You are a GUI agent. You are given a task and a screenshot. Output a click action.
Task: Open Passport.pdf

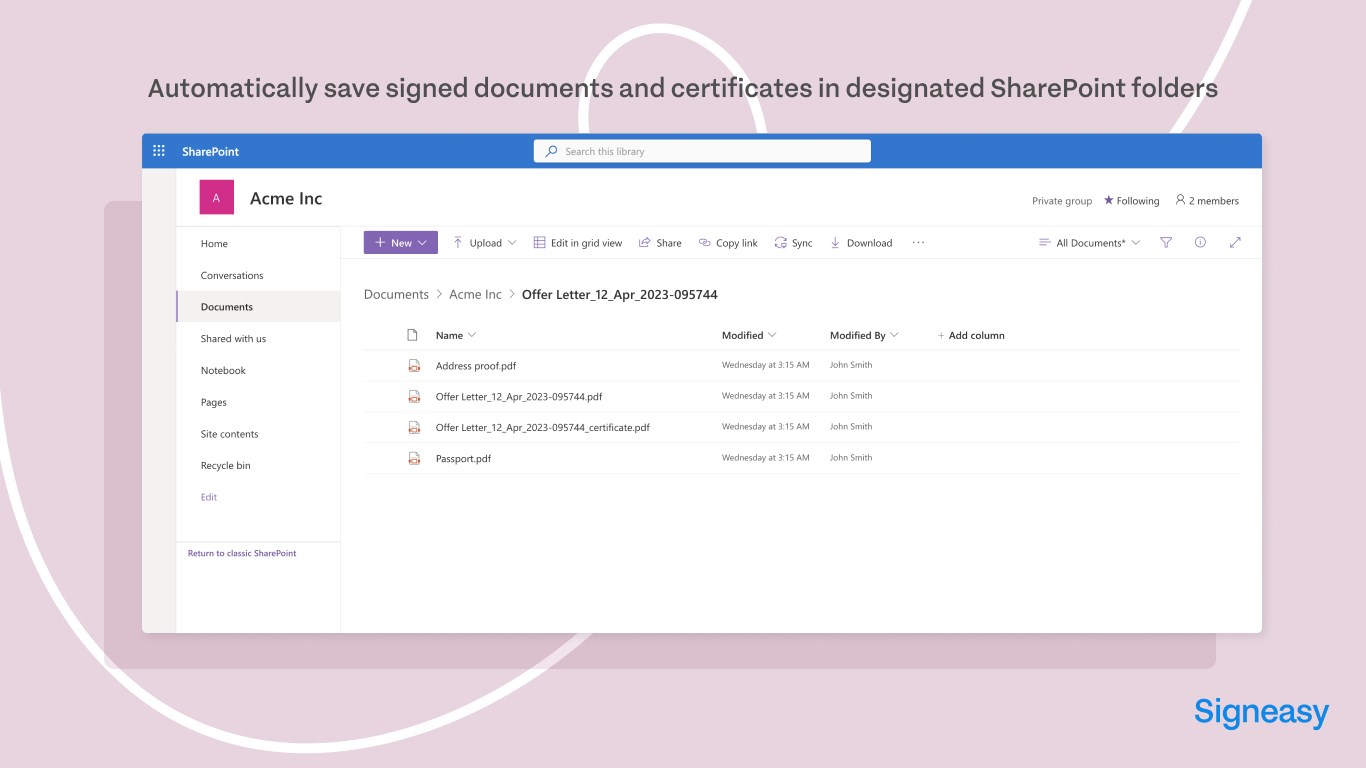pos(463,459)
